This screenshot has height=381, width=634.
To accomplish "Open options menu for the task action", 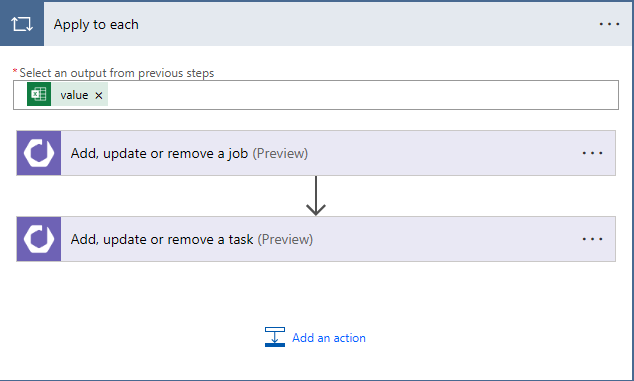I will pos(592,239).
